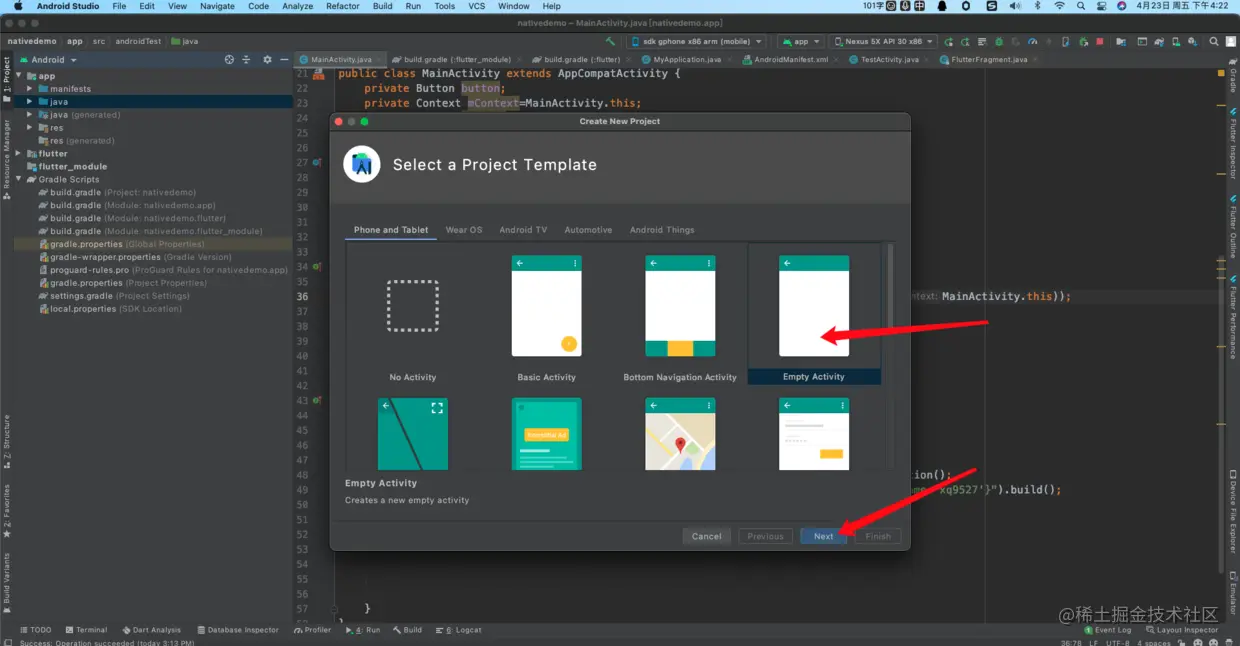Collapse the Gradle Scripts node
1240x646 pixels.
(x=18, y=180)
